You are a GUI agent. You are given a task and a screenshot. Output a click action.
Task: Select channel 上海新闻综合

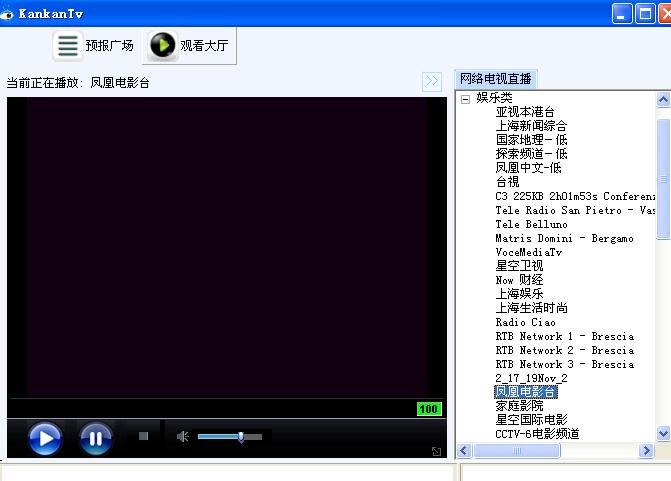531,126
